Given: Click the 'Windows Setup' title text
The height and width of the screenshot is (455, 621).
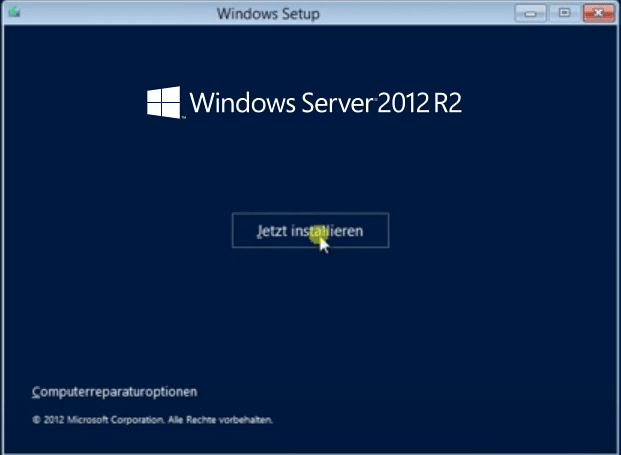Looking at the screenshot, I should tap(268, 14).
